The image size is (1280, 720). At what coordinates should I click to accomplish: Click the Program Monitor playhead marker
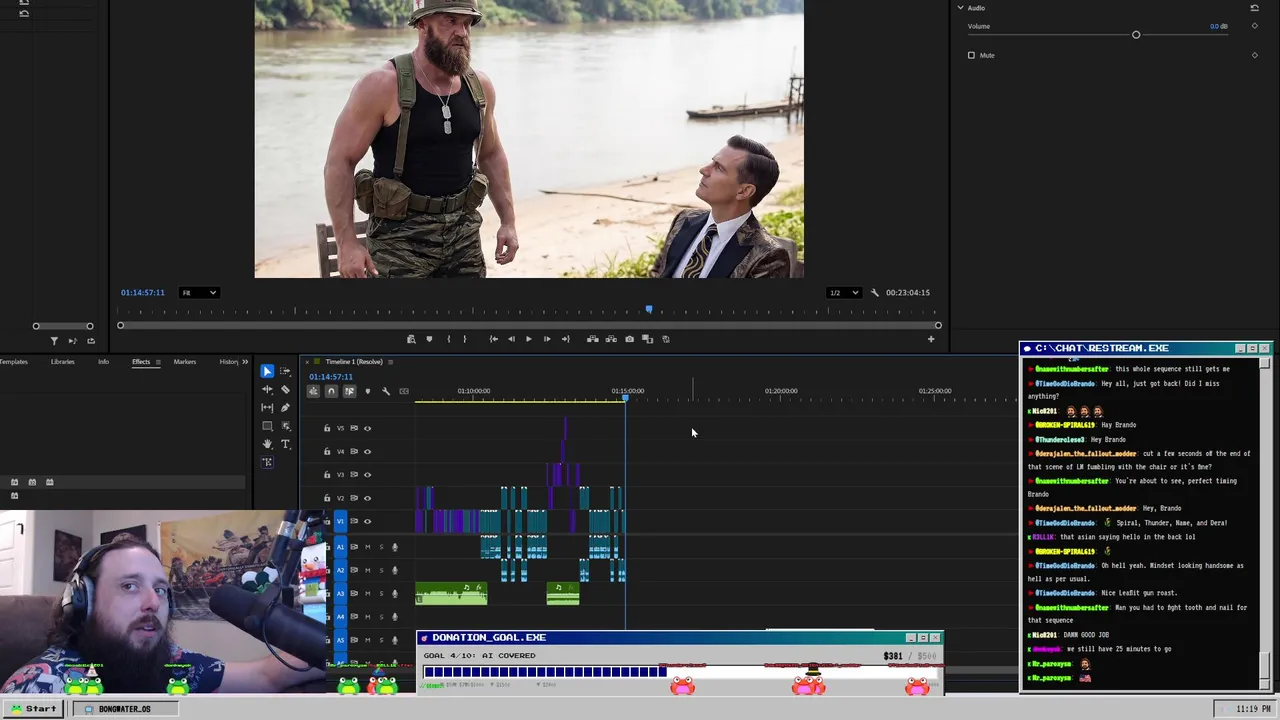pyautogui.click(x=649, y=309)
